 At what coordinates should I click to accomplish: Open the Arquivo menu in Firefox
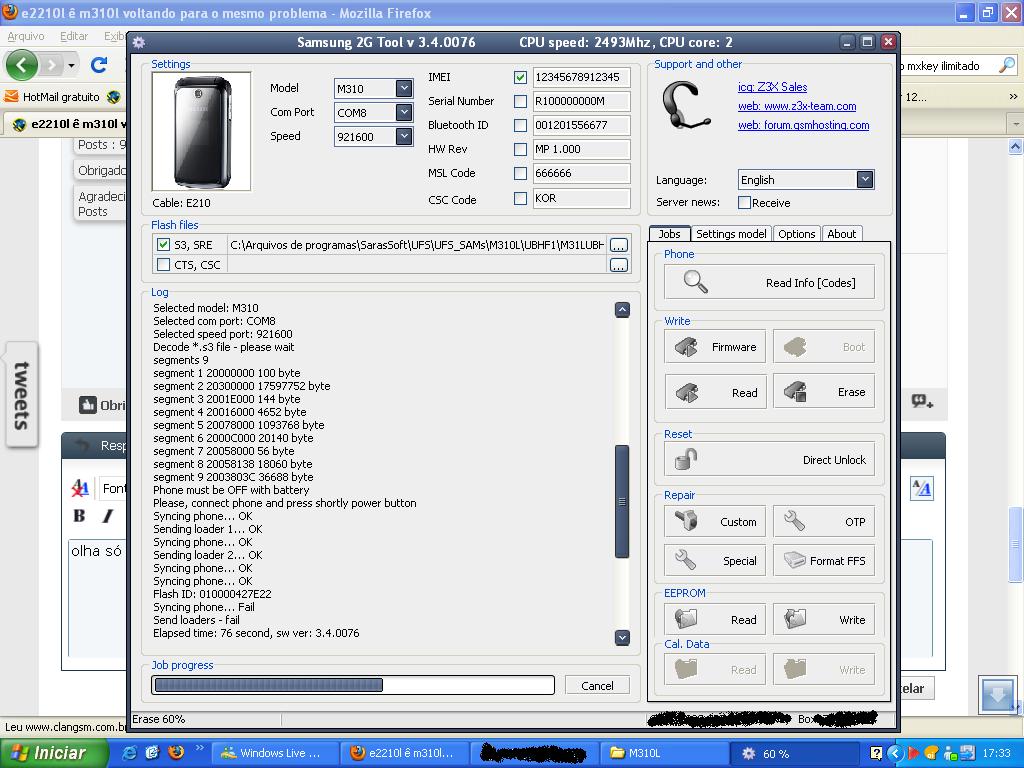pos(26,37)
